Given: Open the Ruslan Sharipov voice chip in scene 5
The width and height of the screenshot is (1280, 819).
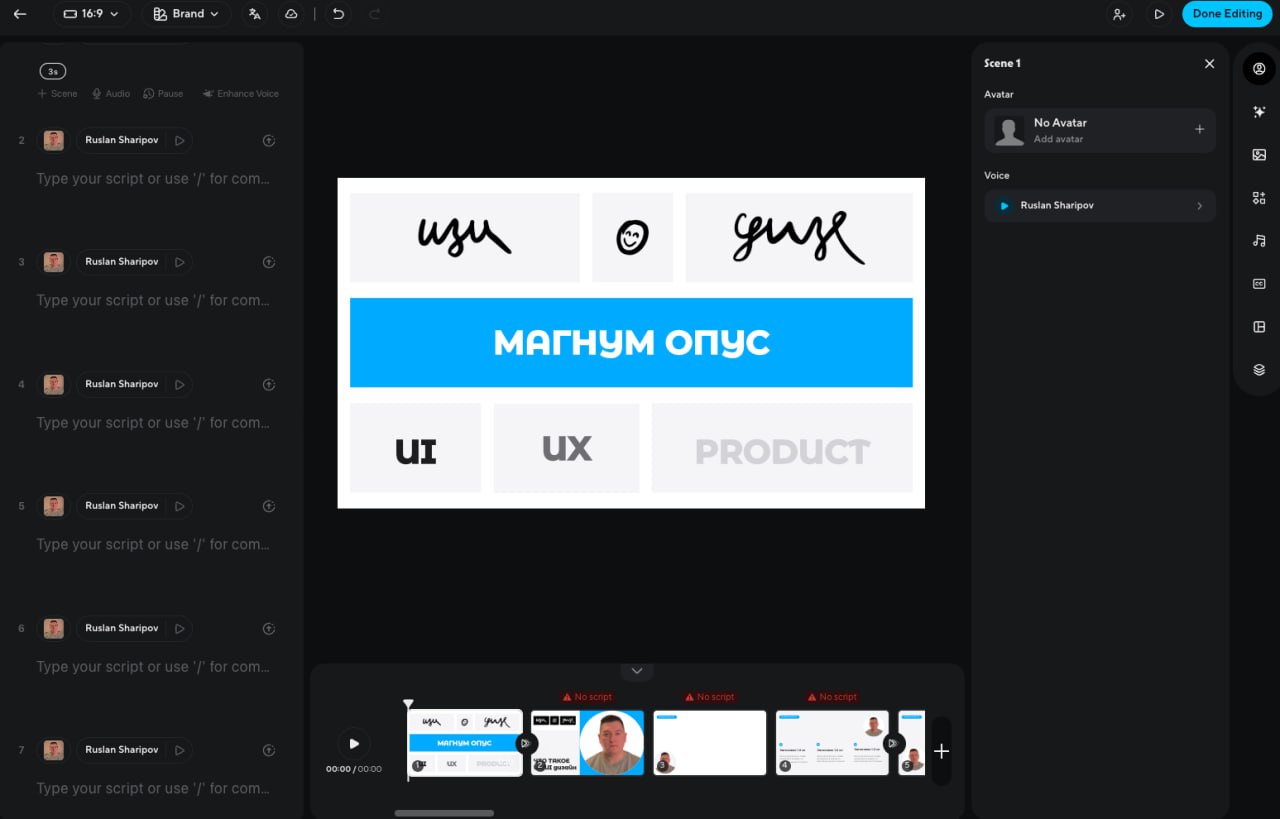Looking at the screenshot, I should (x=122, y=506).
